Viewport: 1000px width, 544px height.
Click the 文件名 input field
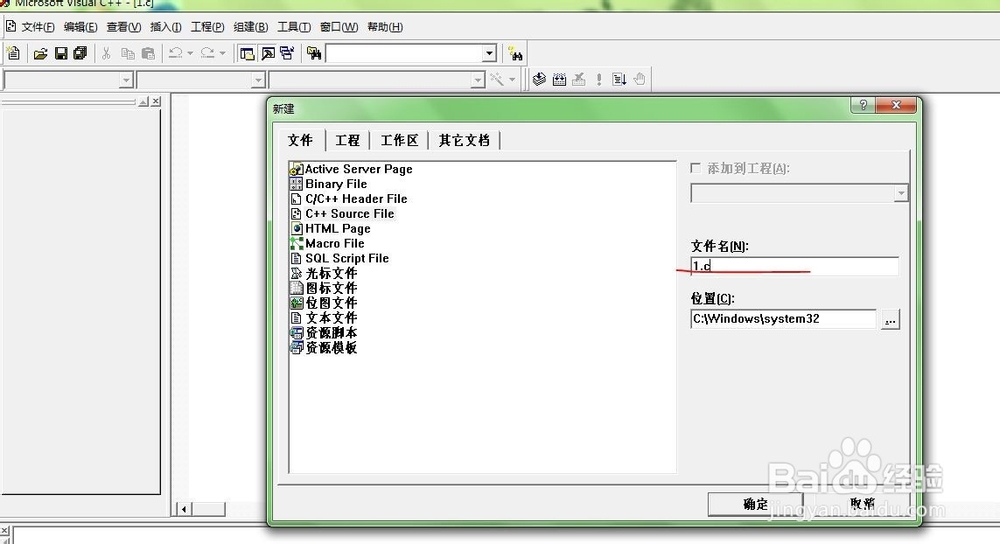pos(795,266)
